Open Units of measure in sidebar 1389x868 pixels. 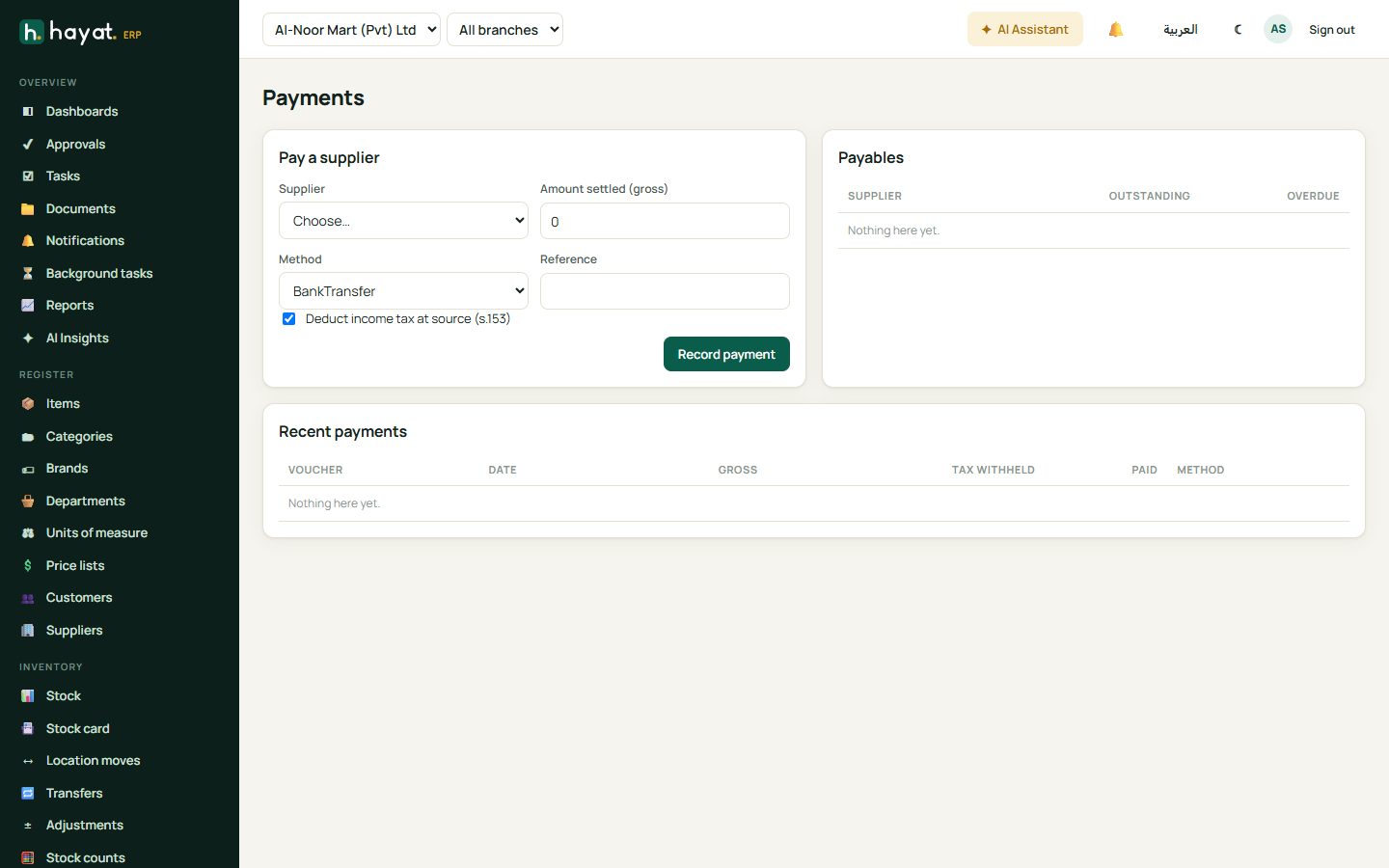[96, 533]
